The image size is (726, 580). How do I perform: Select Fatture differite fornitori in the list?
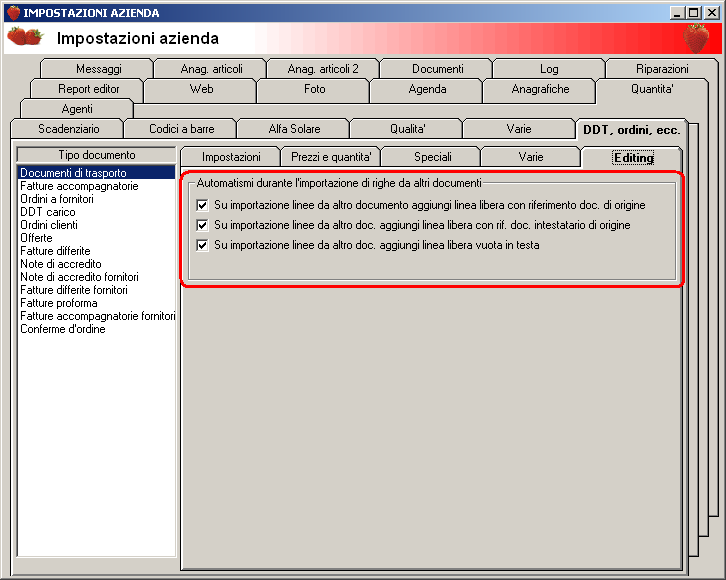(x=96, y=290)
